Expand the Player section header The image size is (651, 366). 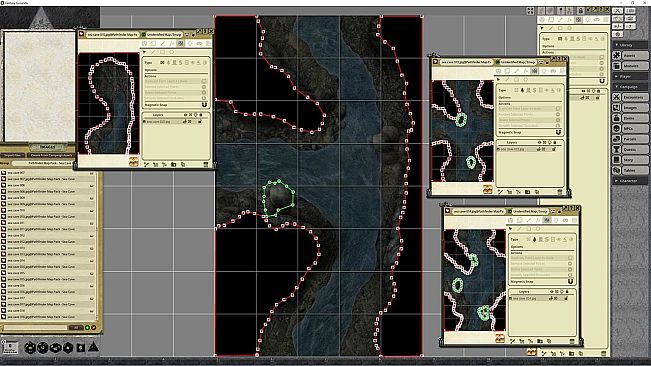pyautogui.click(x=630, y=76)
